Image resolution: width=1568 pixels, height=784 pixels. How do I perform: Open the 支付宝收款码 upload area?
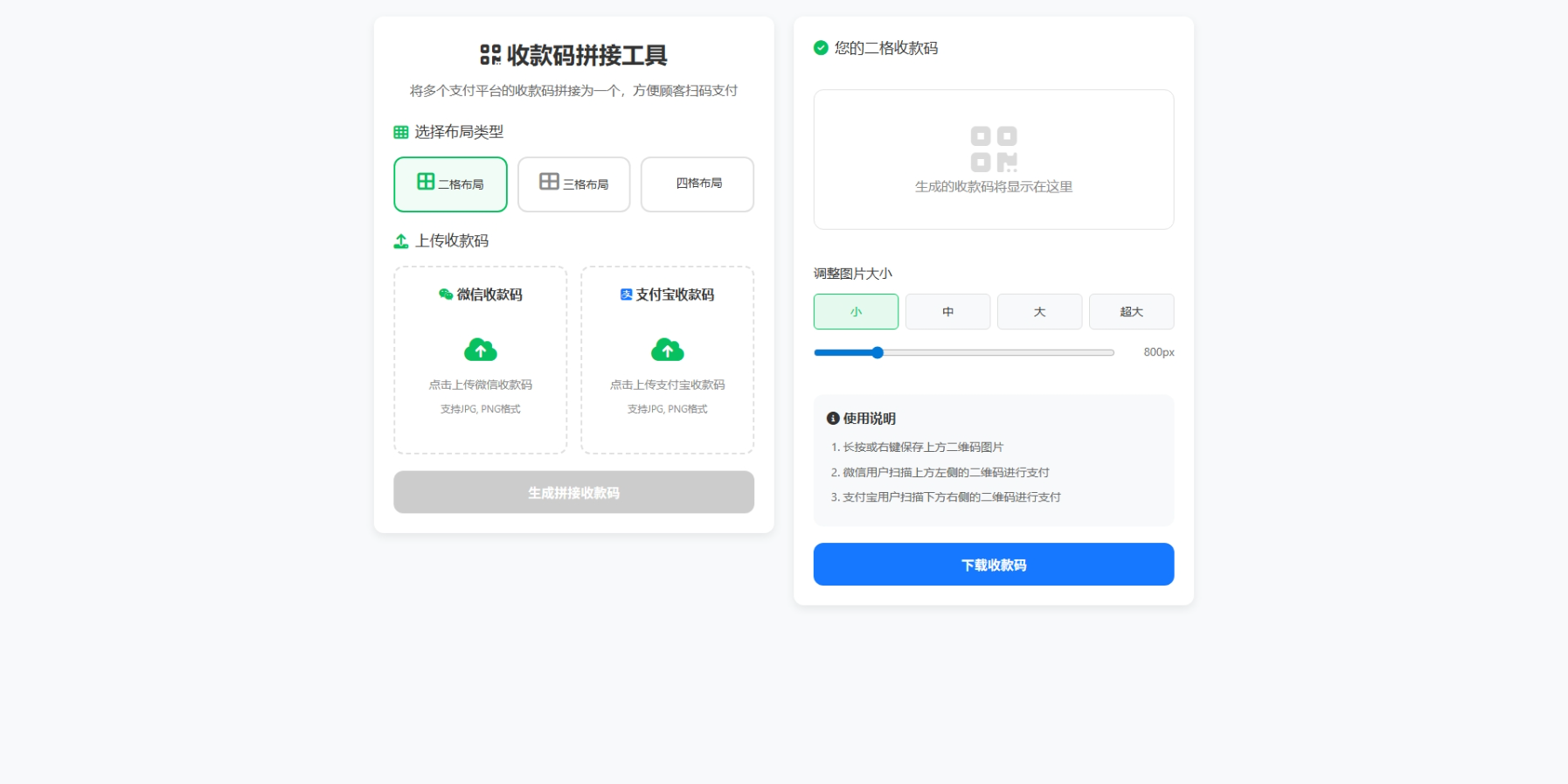(x=668, y=360)
